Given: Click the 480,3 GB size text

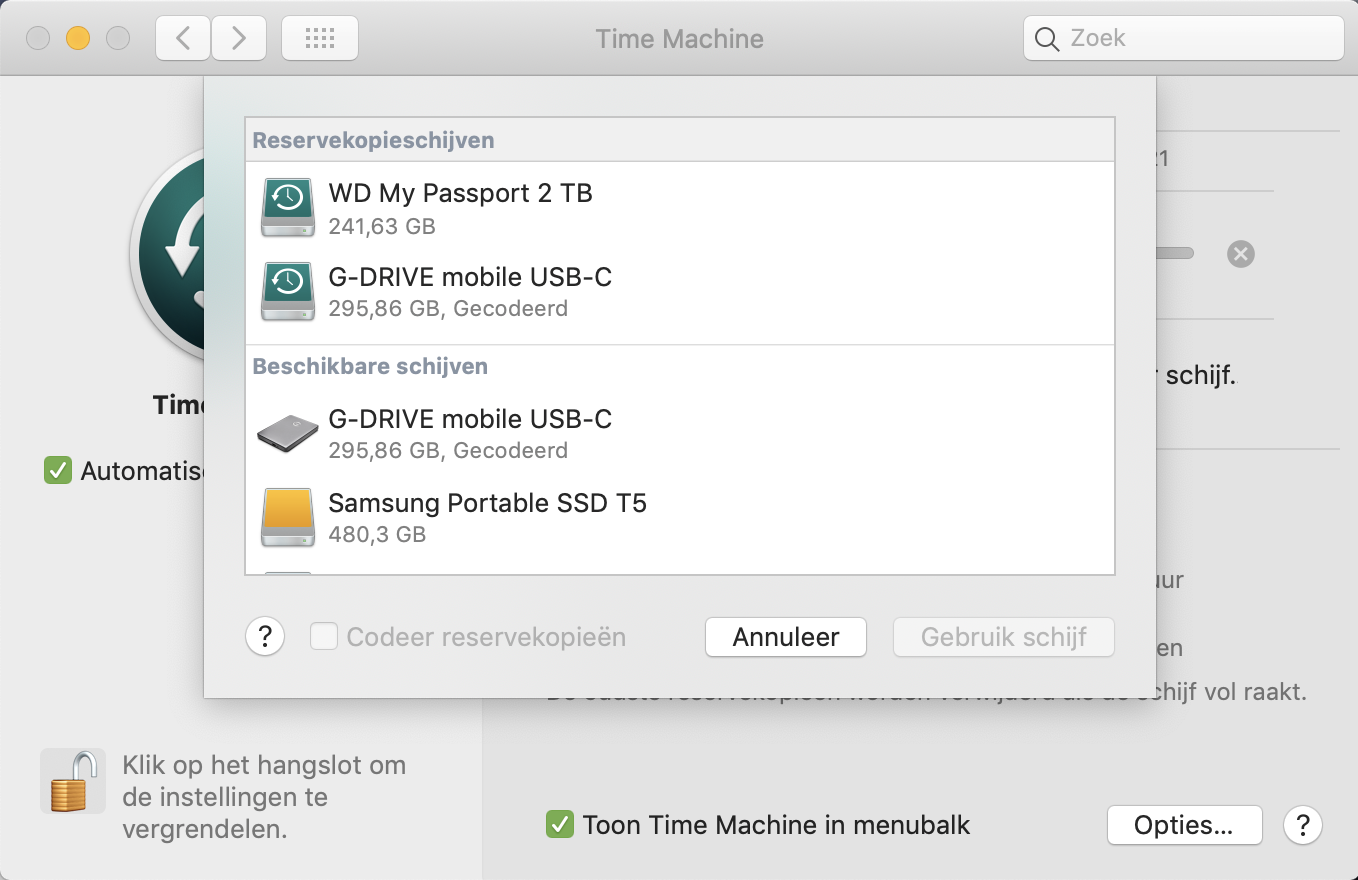Looking at the screenshot, I should coord(377,534).
